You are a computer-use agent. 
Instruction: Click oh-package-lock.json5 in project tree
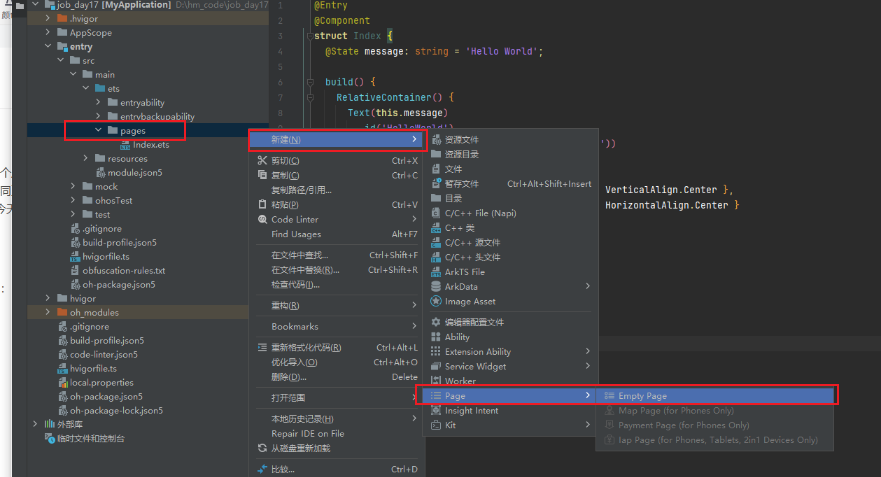(116, 411)
